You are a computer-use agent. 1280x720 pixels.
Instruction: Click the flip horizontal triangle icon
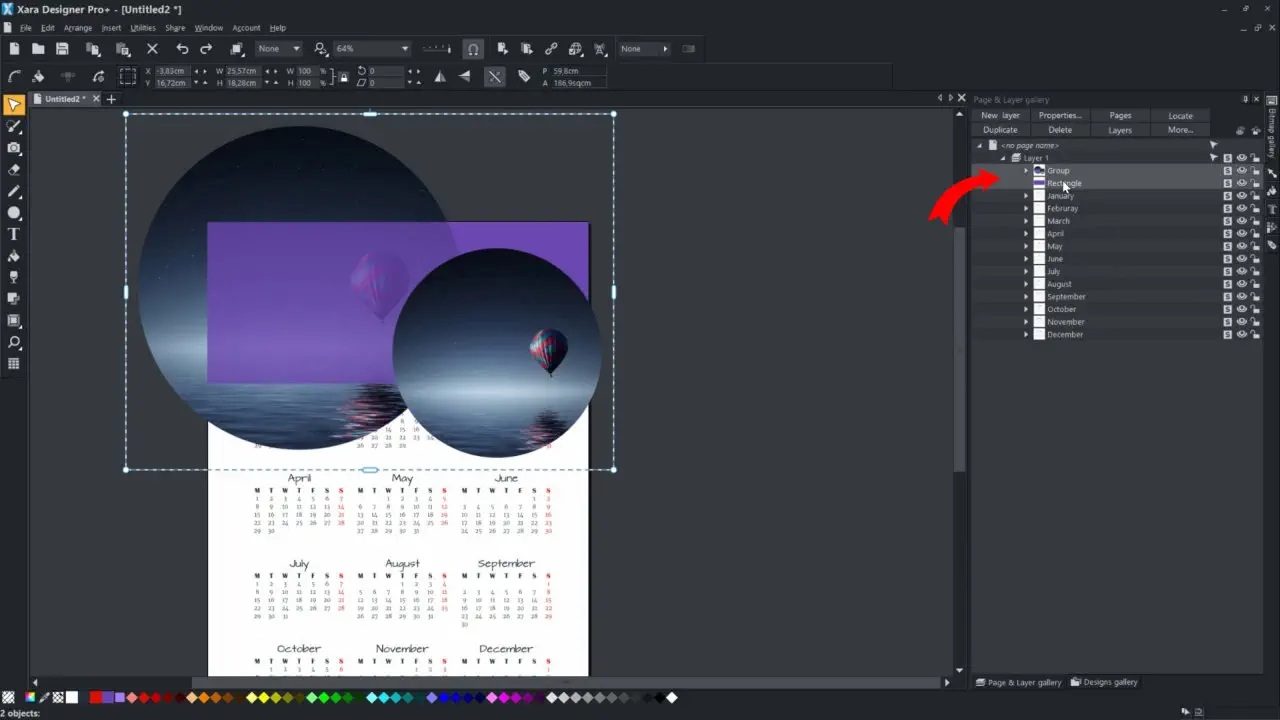pyautogui.click(x=440, y=76)
